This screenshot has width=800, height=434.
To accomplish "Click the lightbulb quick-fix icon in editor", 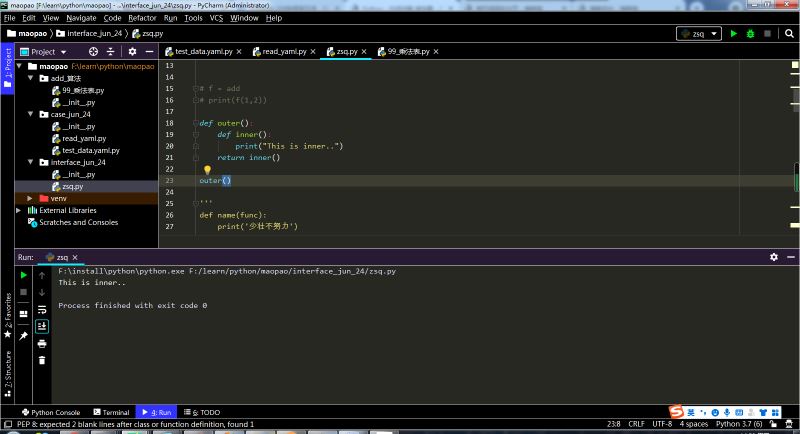I will coord(207,170).
